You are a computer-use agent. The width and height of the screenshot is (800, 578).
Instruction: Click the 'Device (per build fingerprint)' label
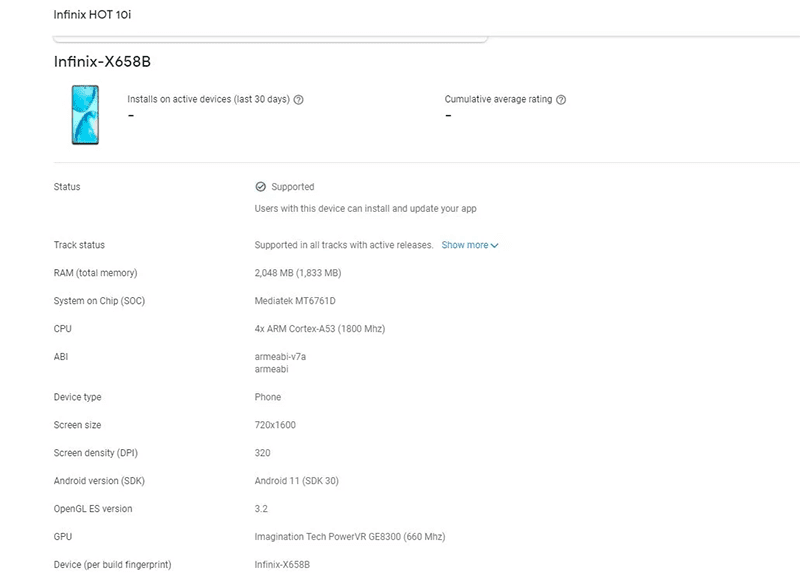(x=112, y=564)
